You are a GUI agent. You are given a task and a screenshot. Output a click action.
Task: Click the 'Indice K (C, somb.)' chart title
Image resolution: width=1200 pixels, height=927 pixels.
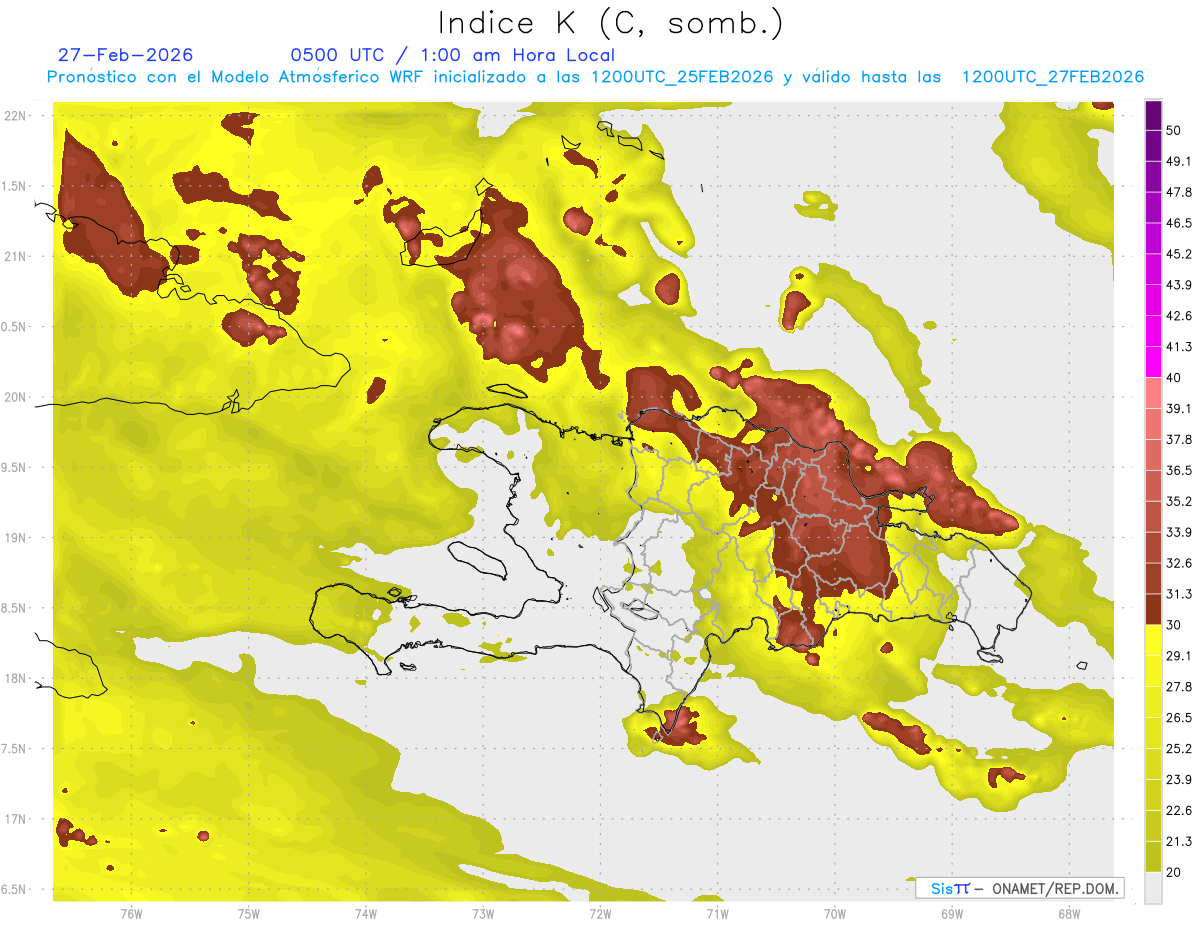610,23
